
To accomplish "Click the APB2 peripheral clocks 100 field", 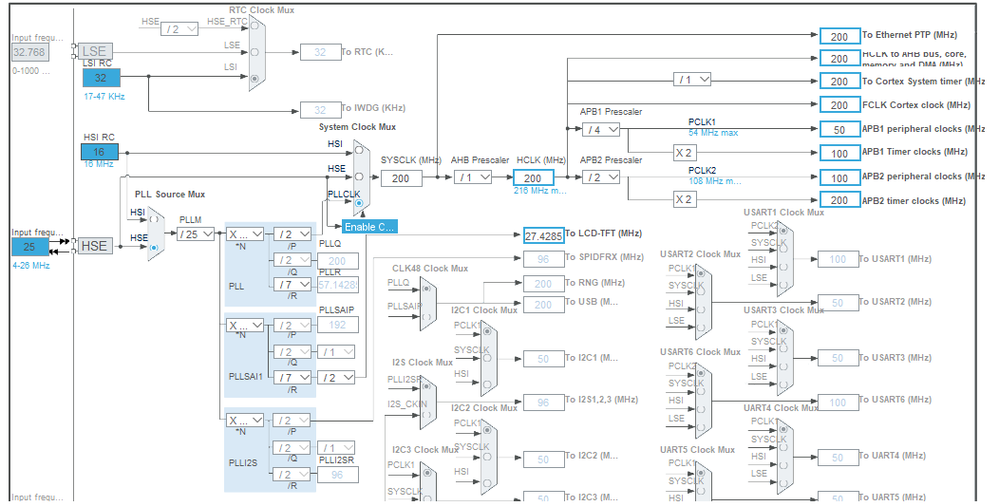I will [x=840, y=178].
